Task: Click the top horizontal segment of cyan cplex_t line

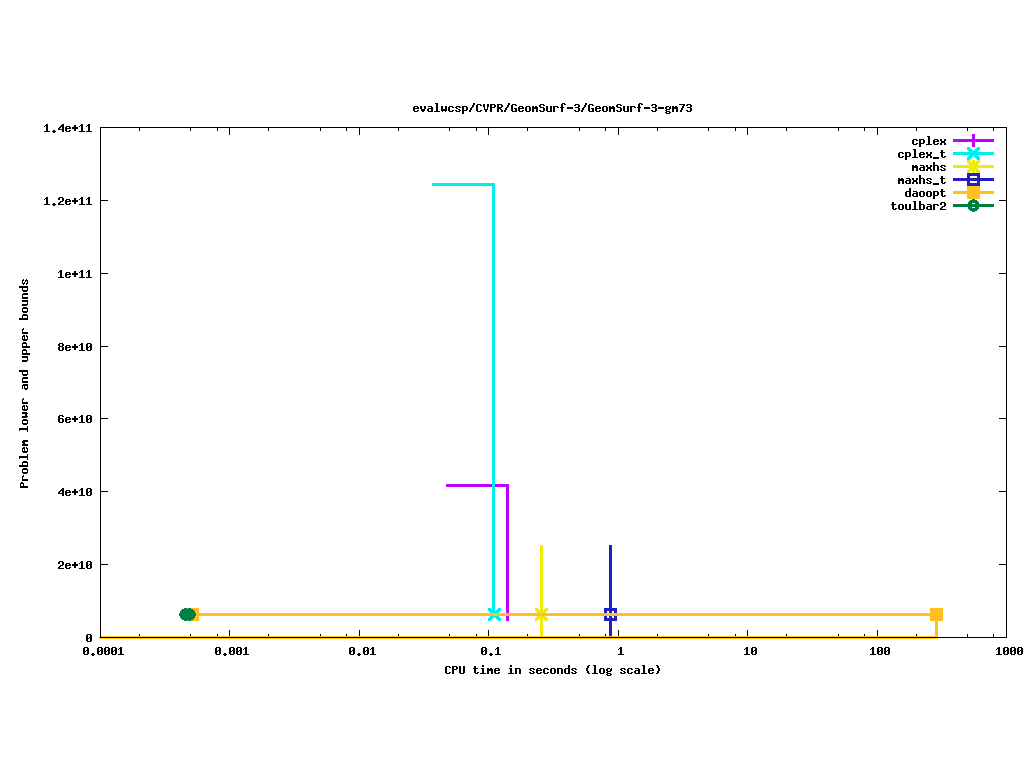Action: pyautogui.click(x=462, y=184)
